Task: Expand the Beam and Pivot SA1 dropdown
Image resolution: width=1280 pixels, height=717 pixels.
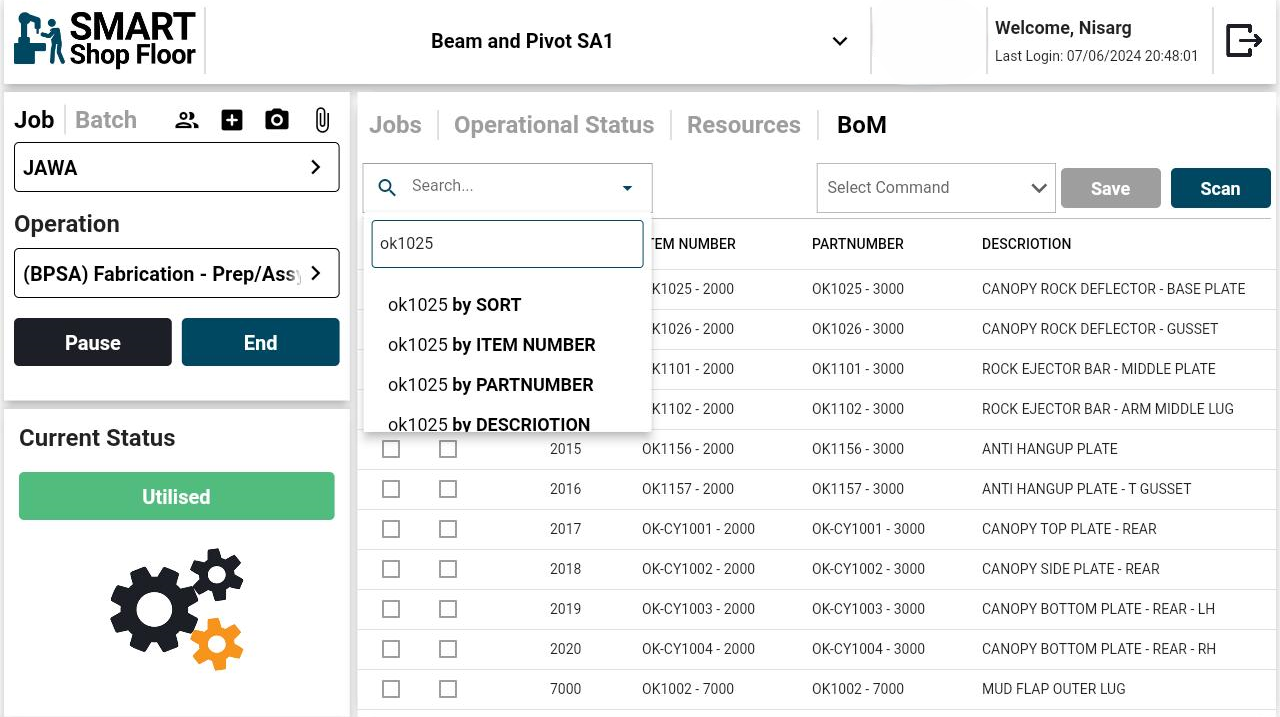Action: (x=840, y=41)
